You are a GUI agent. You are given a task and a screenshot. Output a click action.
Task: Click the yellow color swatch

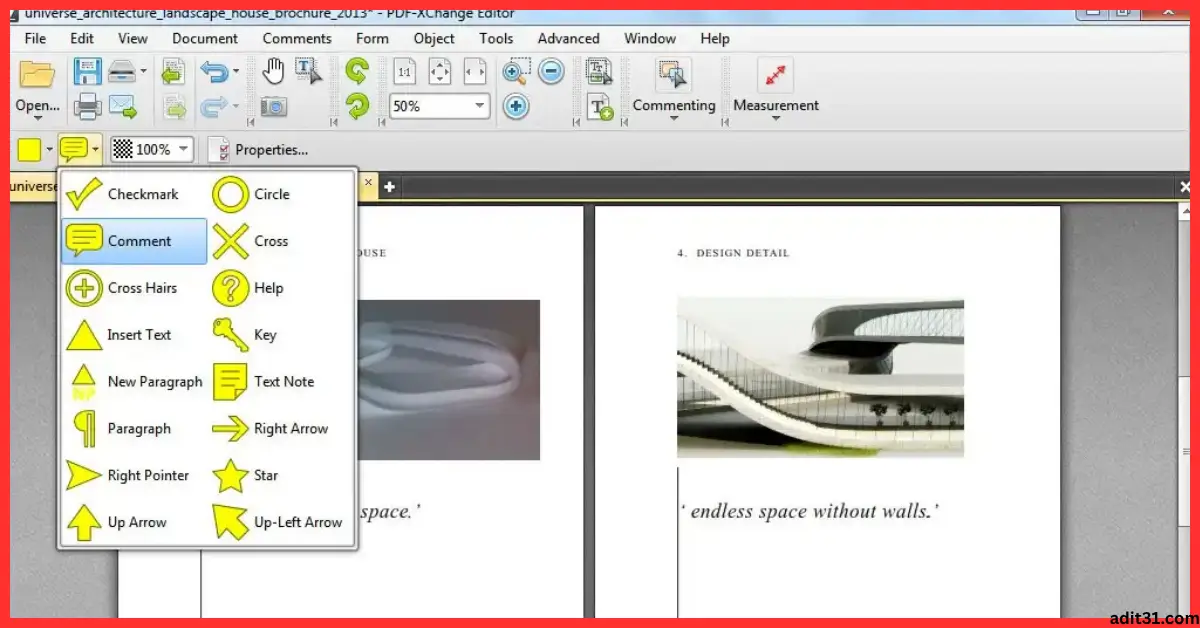pos(28,148)
